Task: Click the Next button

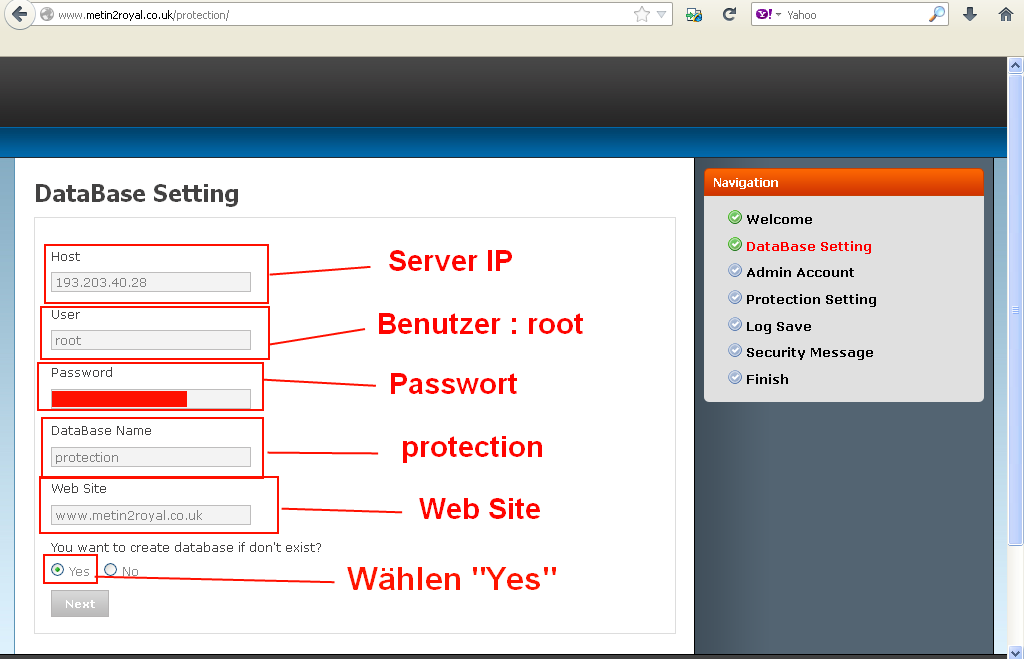Action: pyautogui.click(x=80, y=604)
